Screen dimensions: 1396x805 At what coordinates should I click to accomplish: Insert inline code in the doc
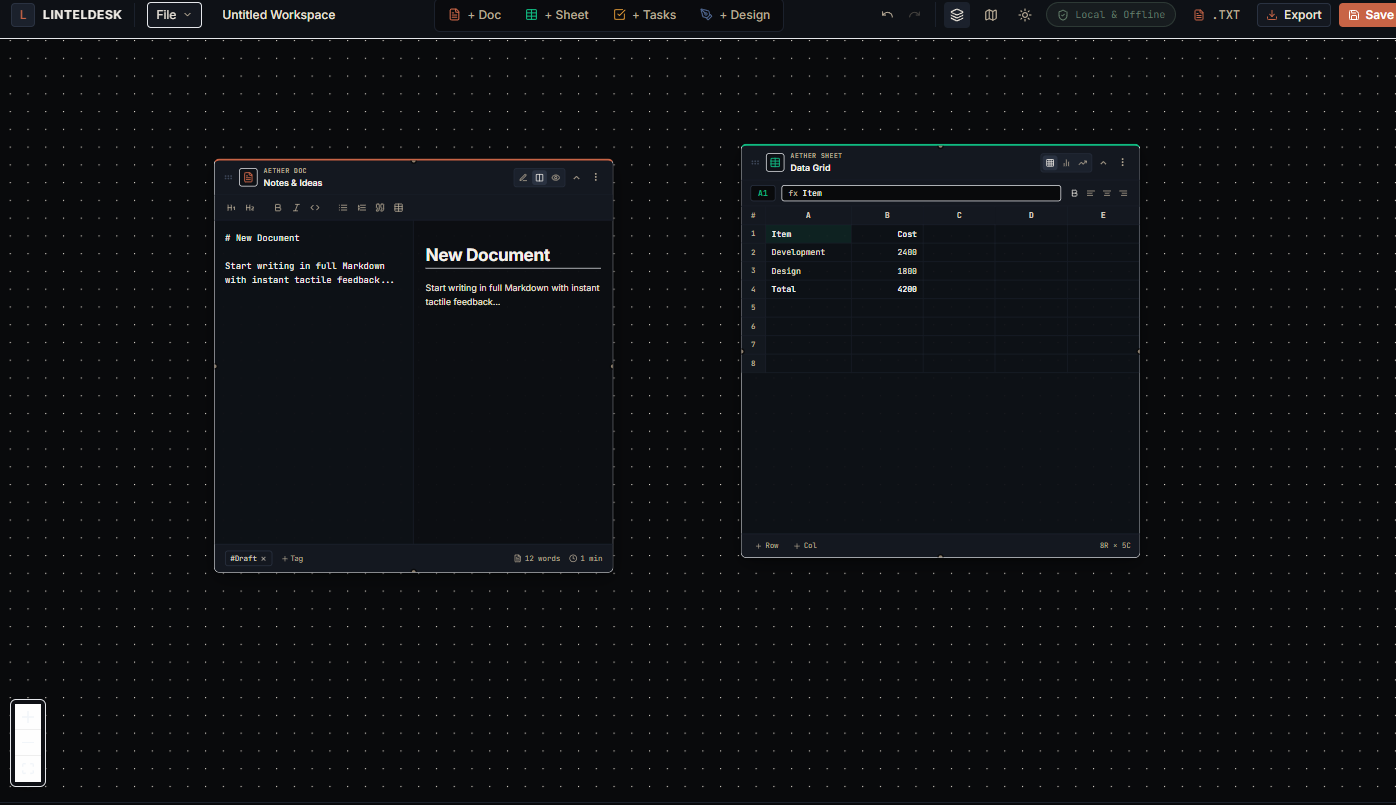coord(315,208)
